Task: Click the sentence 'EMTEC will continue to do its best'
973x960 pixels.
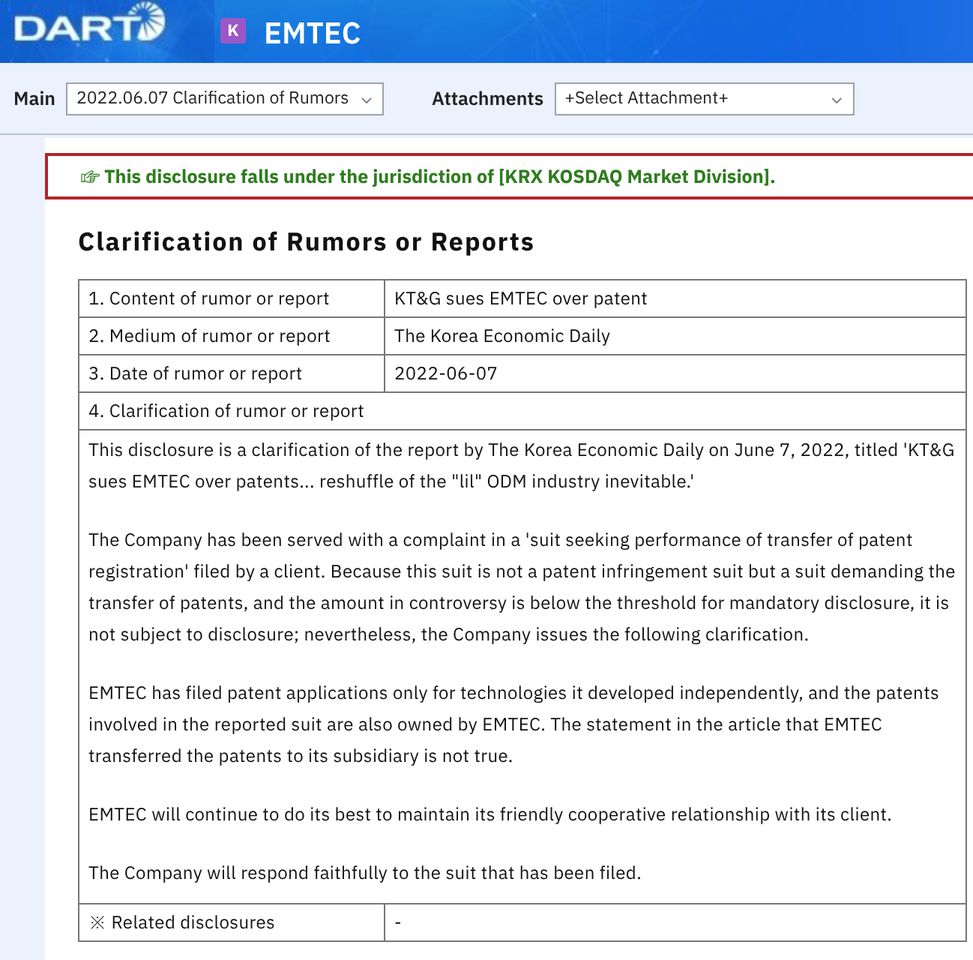Action: (490, 814)
